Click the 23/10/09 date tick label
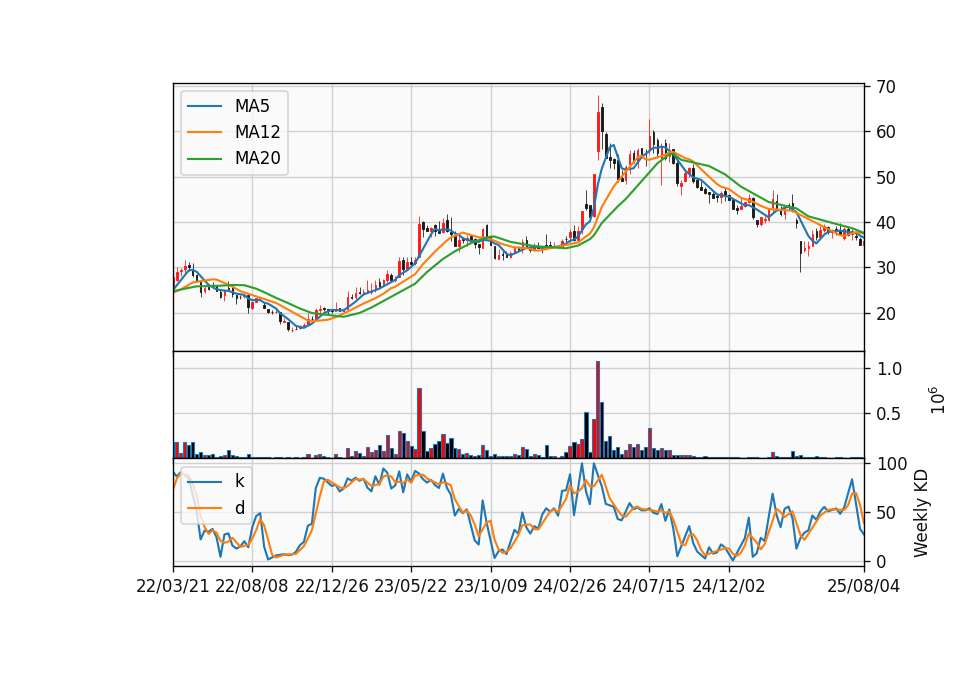The image size is (960, 690). tap(490, 586)
